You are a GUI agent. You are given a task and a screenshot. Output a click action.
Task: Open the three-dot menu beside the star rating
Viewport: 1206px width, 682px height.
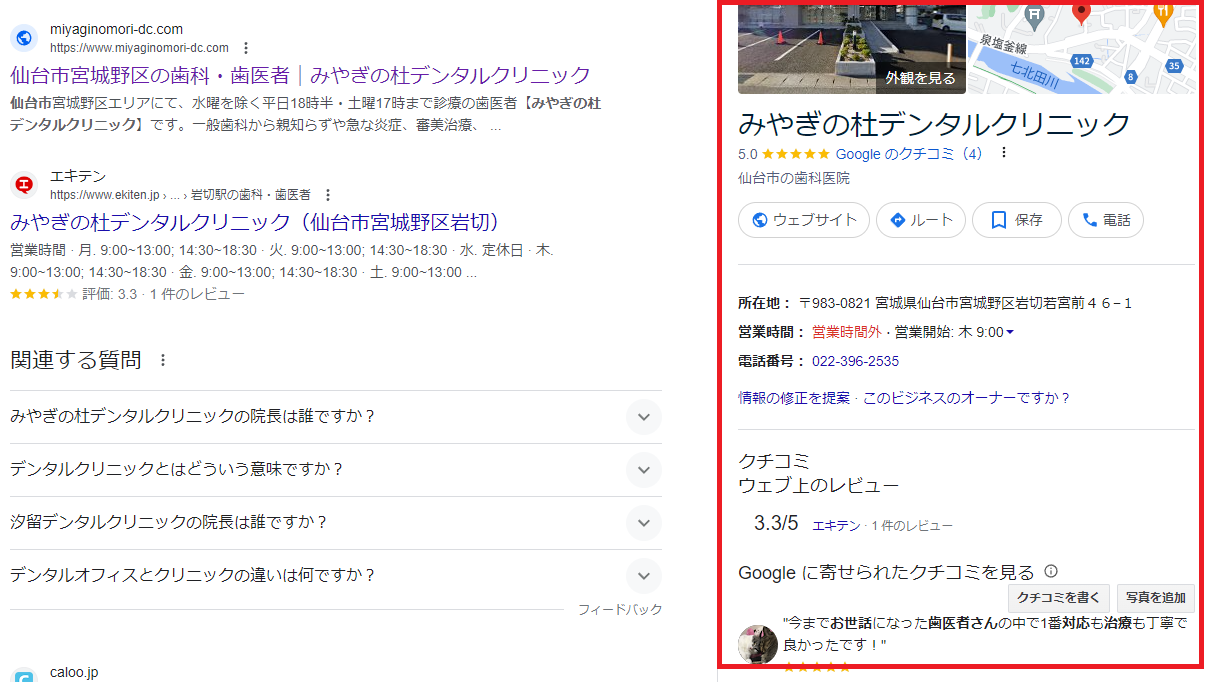click(x=1003, y=151)
